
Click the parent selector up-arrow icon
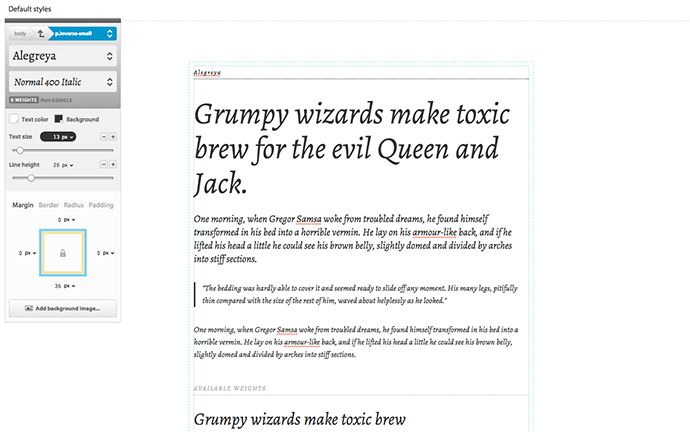click(41, 33)
